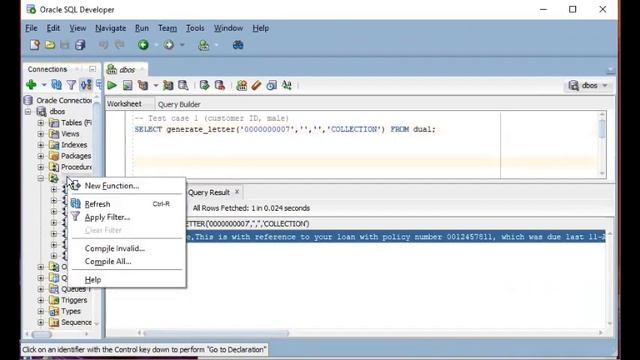Minimize the Connections panel
The width and height of the screenshot is (640, 360).
click(93, 69)
